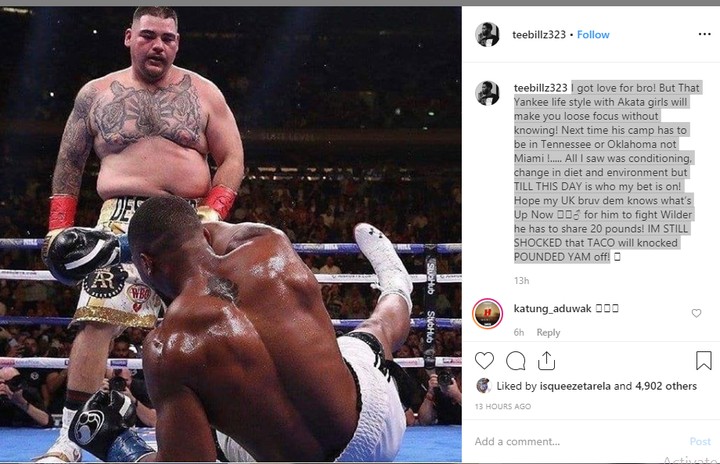The width and height of the screenshot is (720, 464).
Task: Like katung_aduwak's comment with small heart
Action: point(696,313)
